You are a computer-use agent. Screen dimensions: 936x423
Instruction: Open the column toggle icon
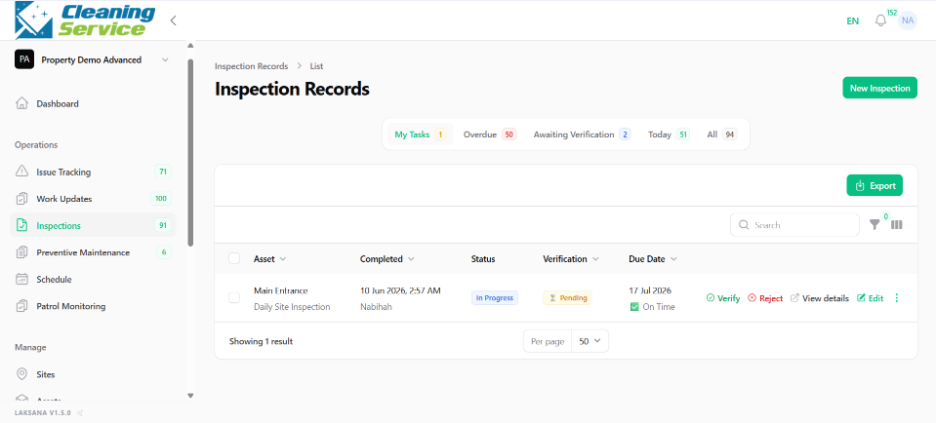(897, 225)
